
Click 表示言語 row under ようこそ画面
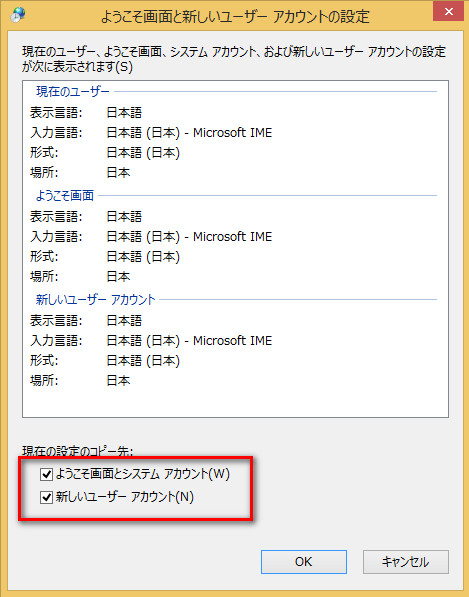pos(86,217)
